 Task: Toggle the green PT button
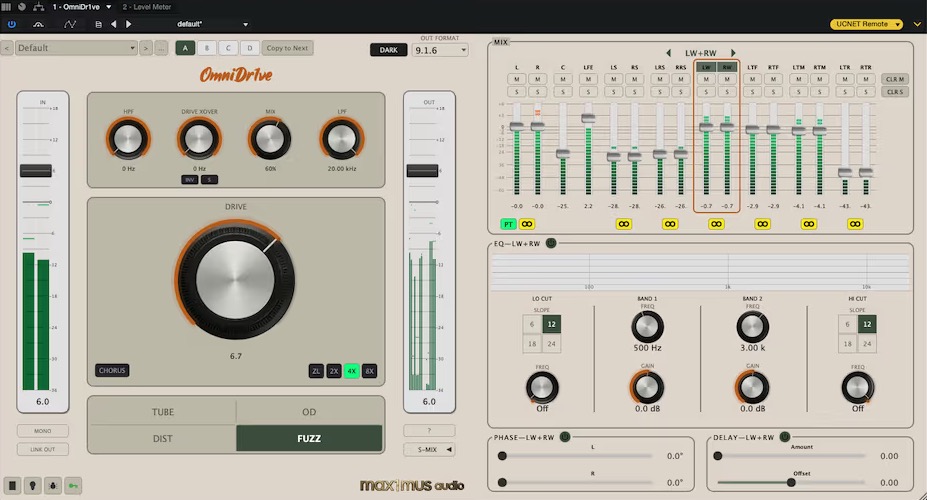coord(508,224)
